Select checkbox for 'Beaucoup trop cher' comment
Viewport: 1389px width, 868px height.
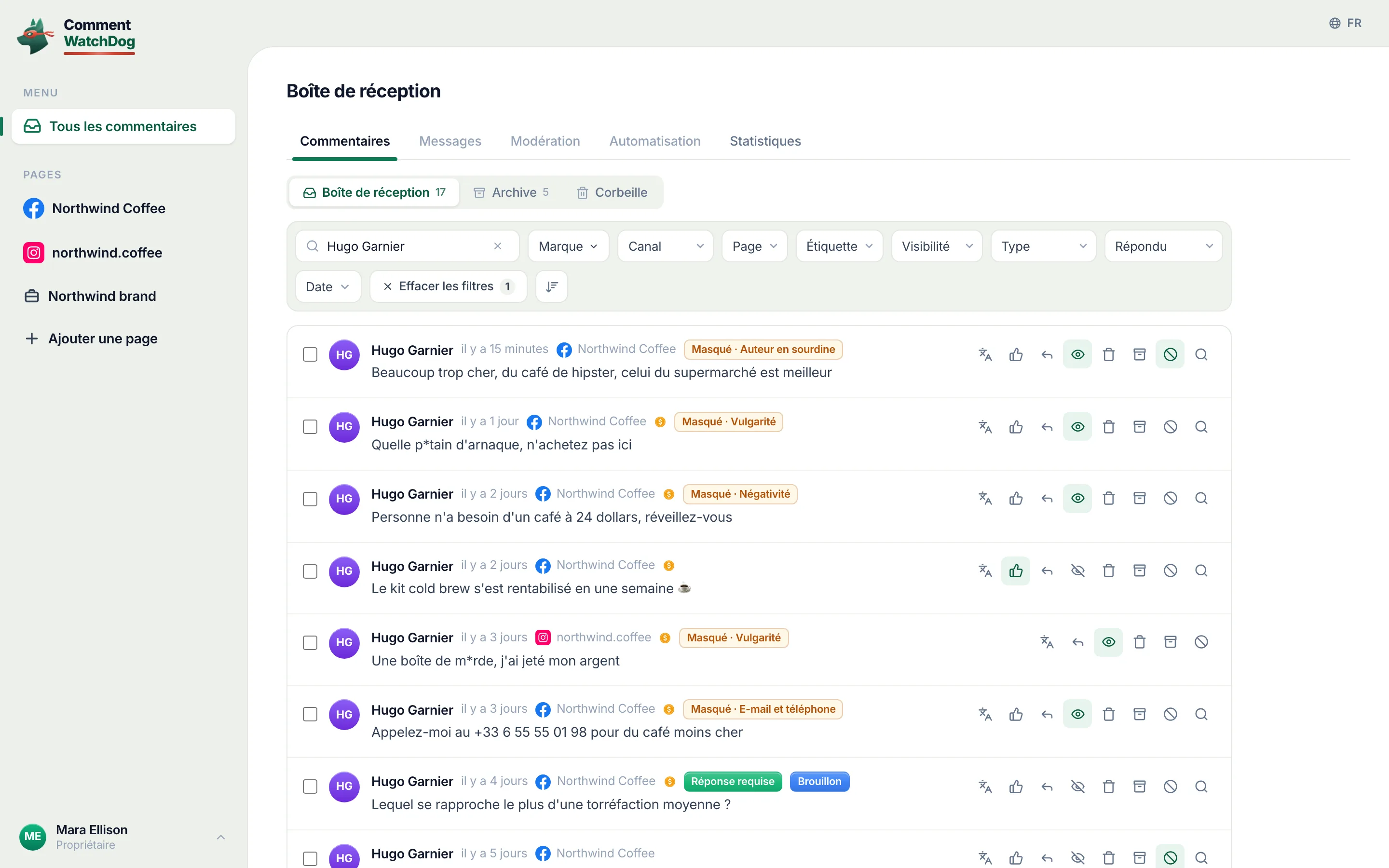click(310, 355)
